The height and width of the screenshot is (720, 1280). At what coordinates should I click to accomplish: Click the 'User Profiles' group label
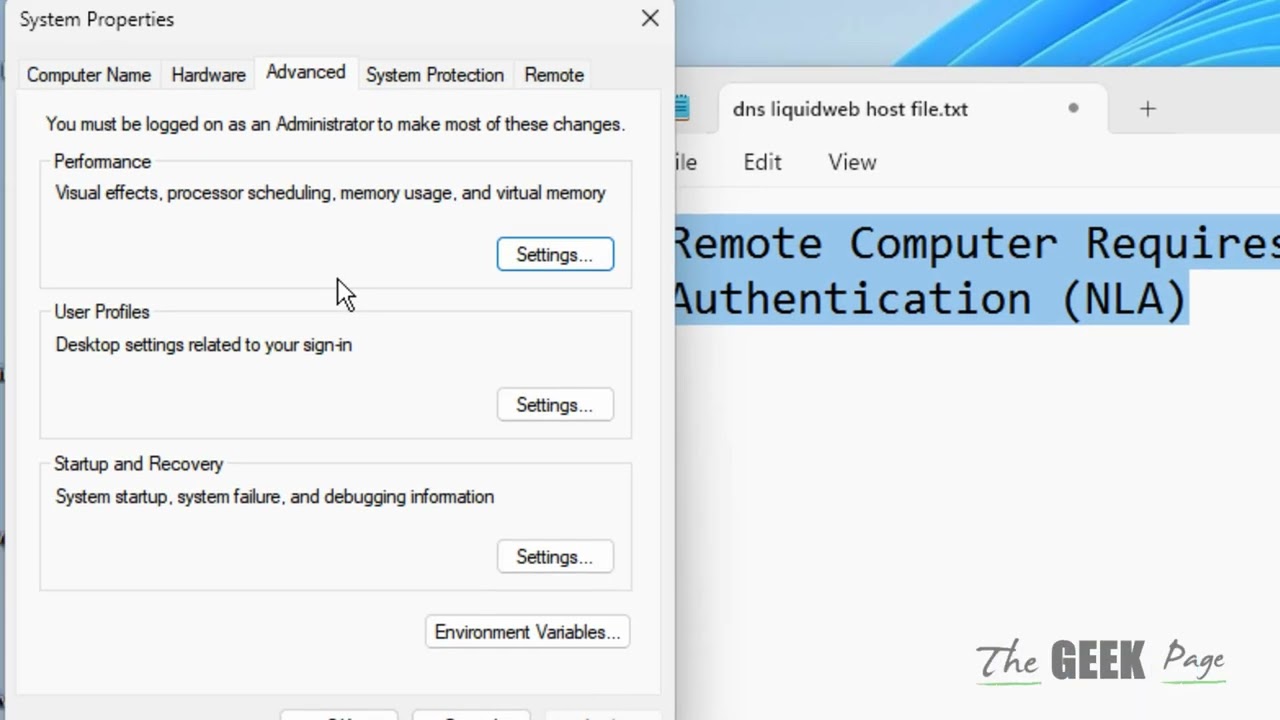pos(101,312)
